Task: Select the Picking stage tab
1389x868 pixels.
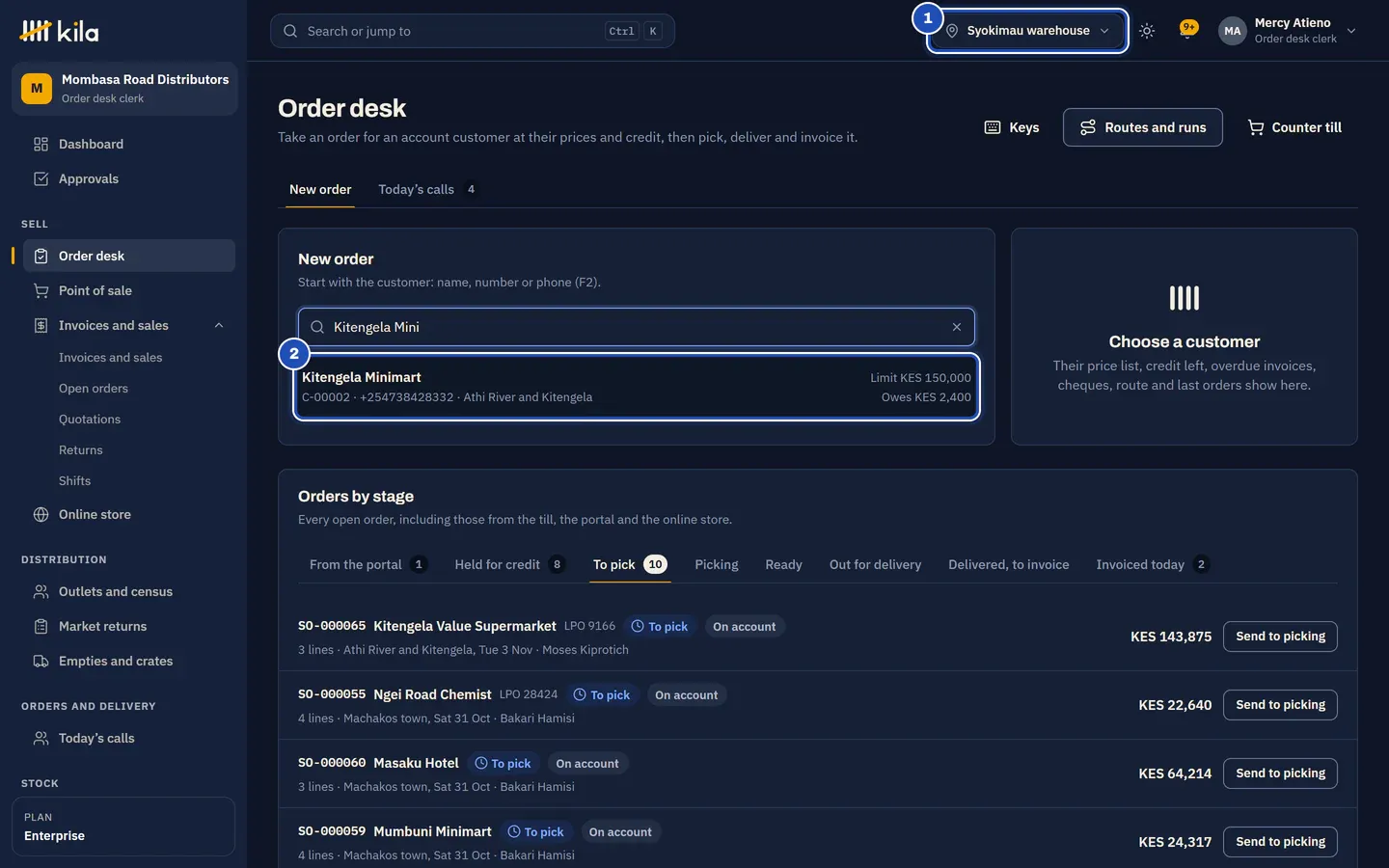Action: 717,564
